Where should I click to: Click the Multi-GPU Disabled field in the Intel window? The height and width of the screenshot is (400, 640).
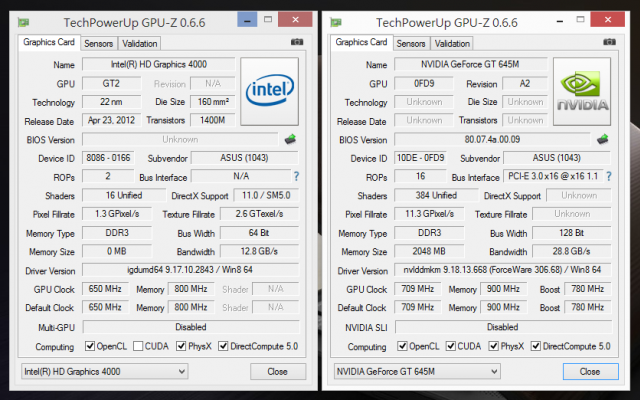coord(191,327)
